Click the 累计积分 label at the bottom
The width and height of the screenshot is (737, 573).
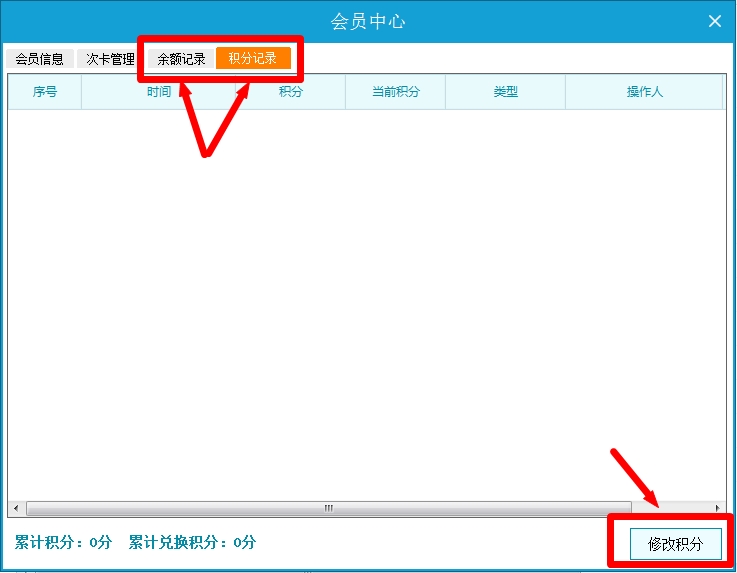63,543
